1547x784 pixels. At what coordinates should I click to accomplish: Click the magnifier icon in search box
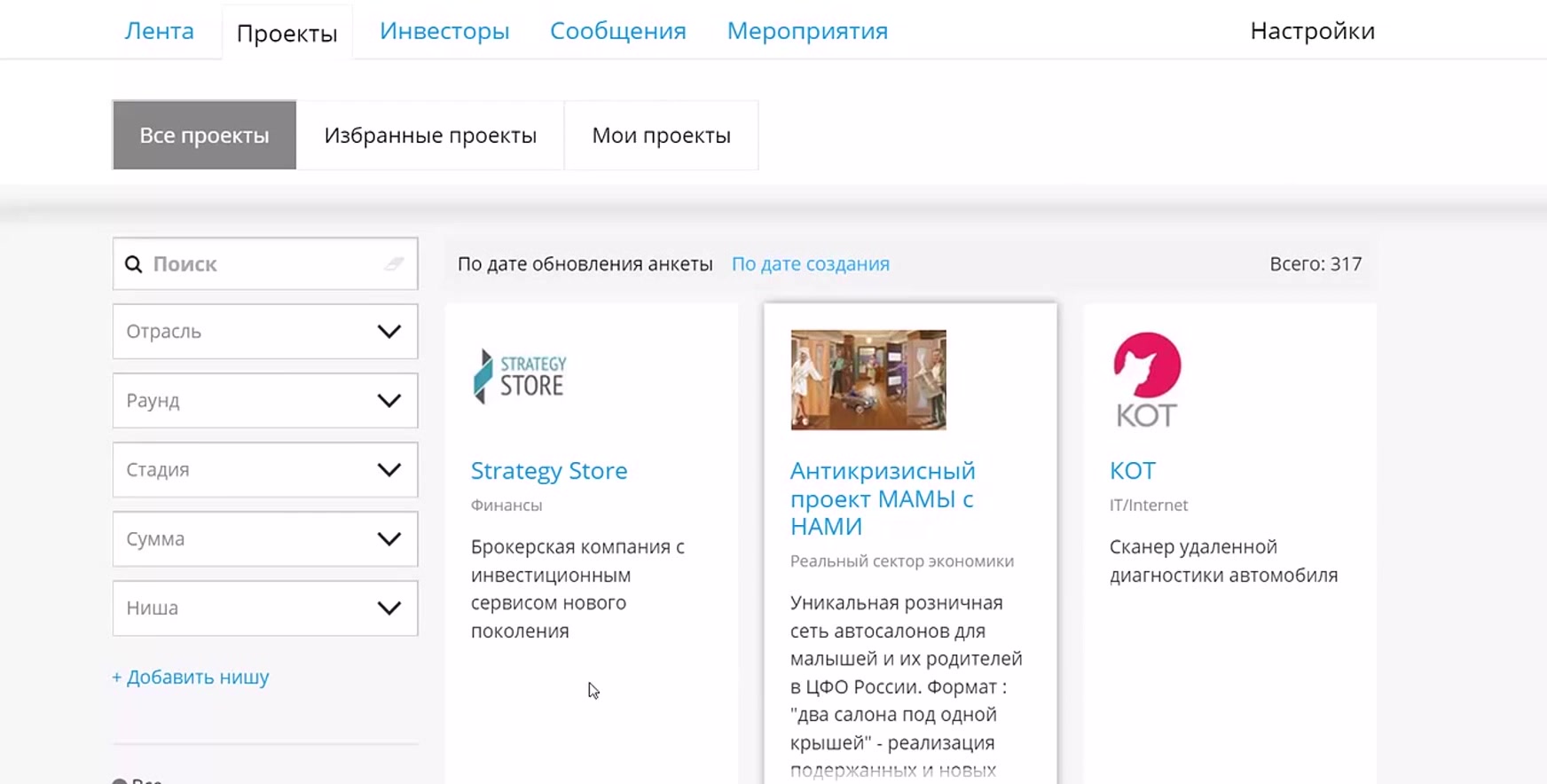tap(134, 264)
